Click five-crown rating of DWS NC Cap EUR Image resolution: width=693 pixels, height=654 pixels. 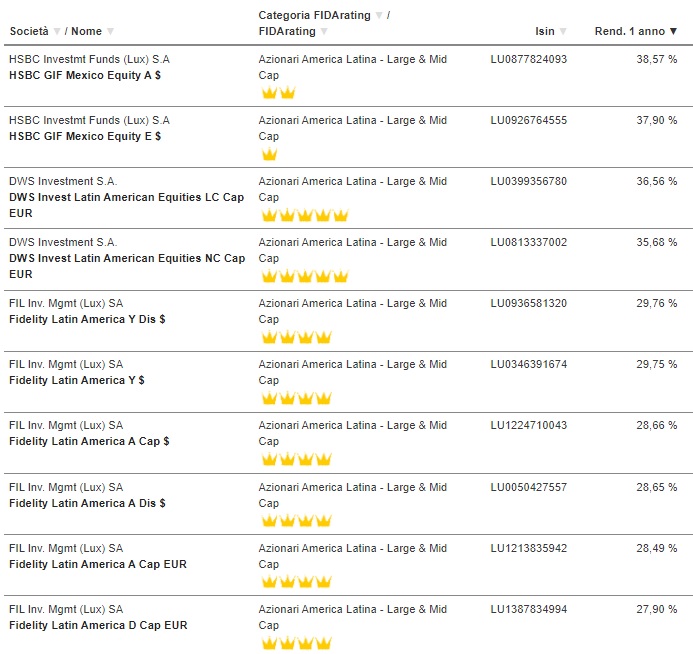305,276
